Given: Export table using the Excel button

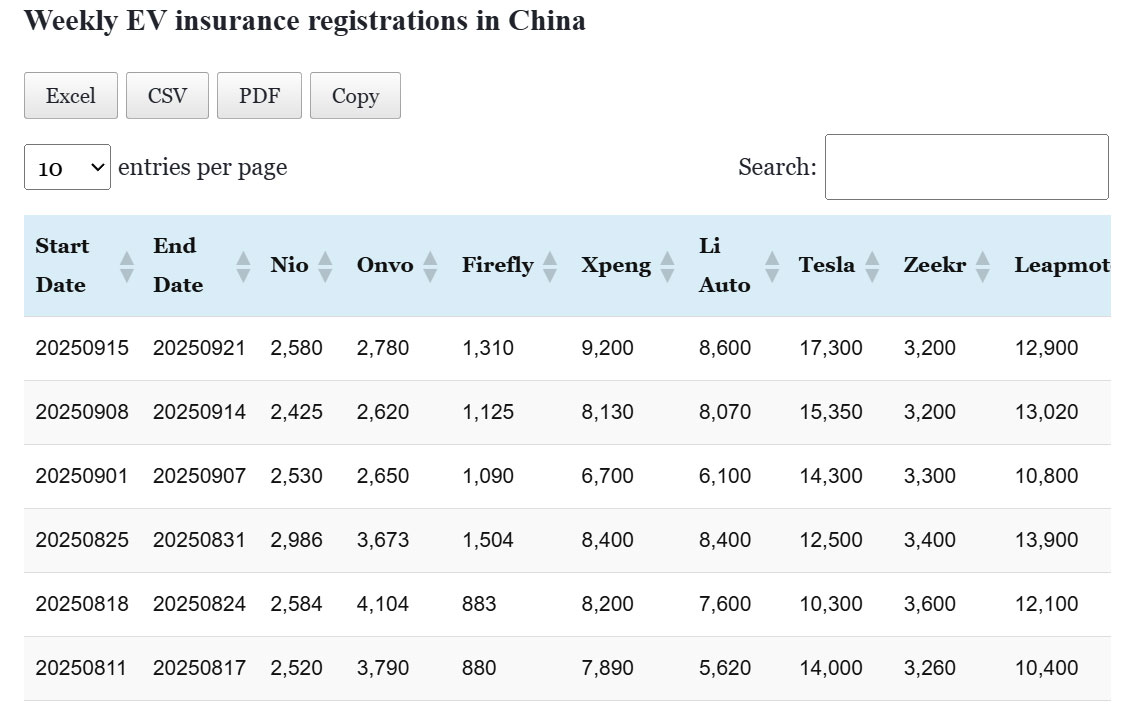Looking at the screenshot, I should coord(71,96).
